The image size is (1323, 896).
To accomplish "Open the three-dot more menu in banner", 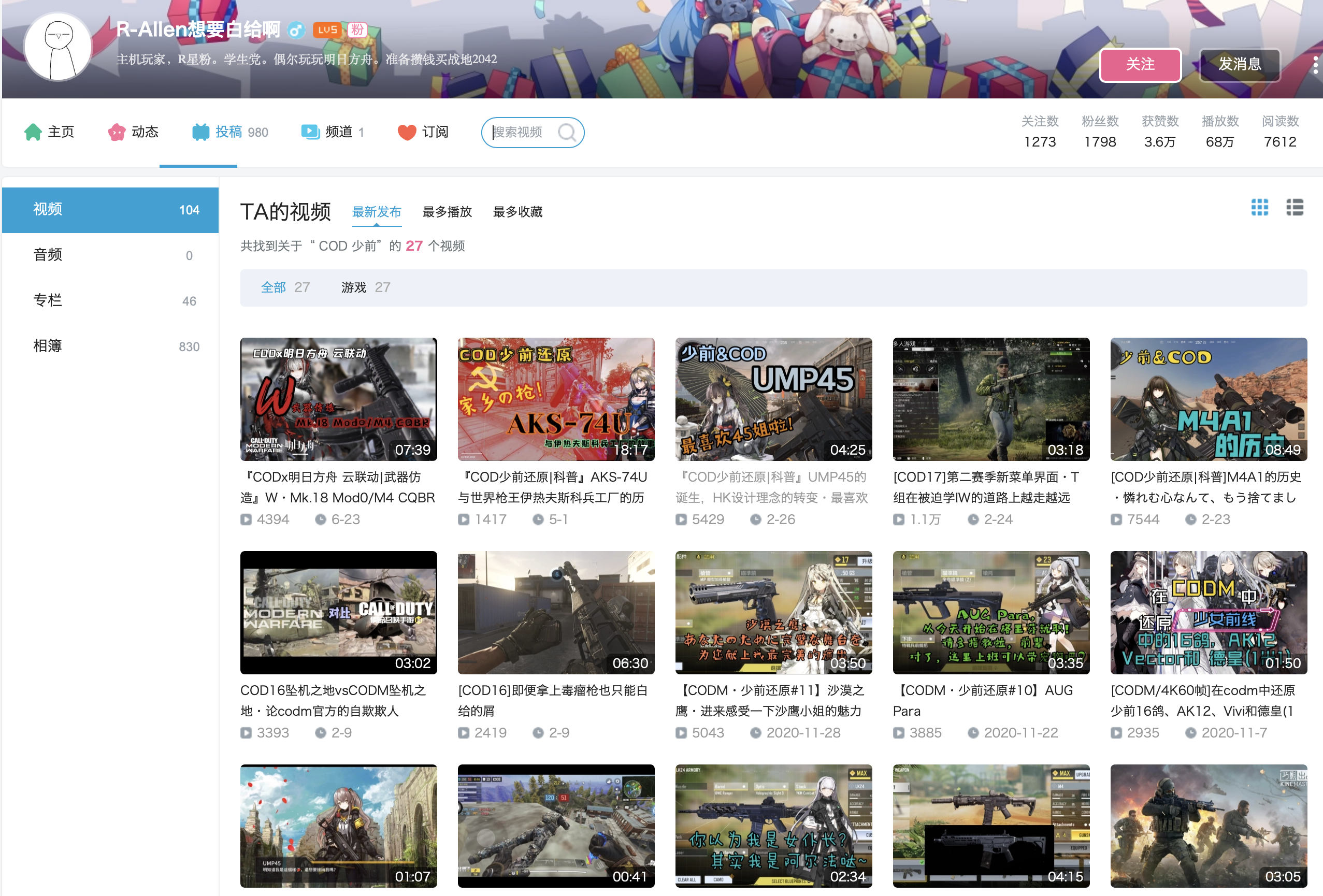I will [x=1315, y=65].
